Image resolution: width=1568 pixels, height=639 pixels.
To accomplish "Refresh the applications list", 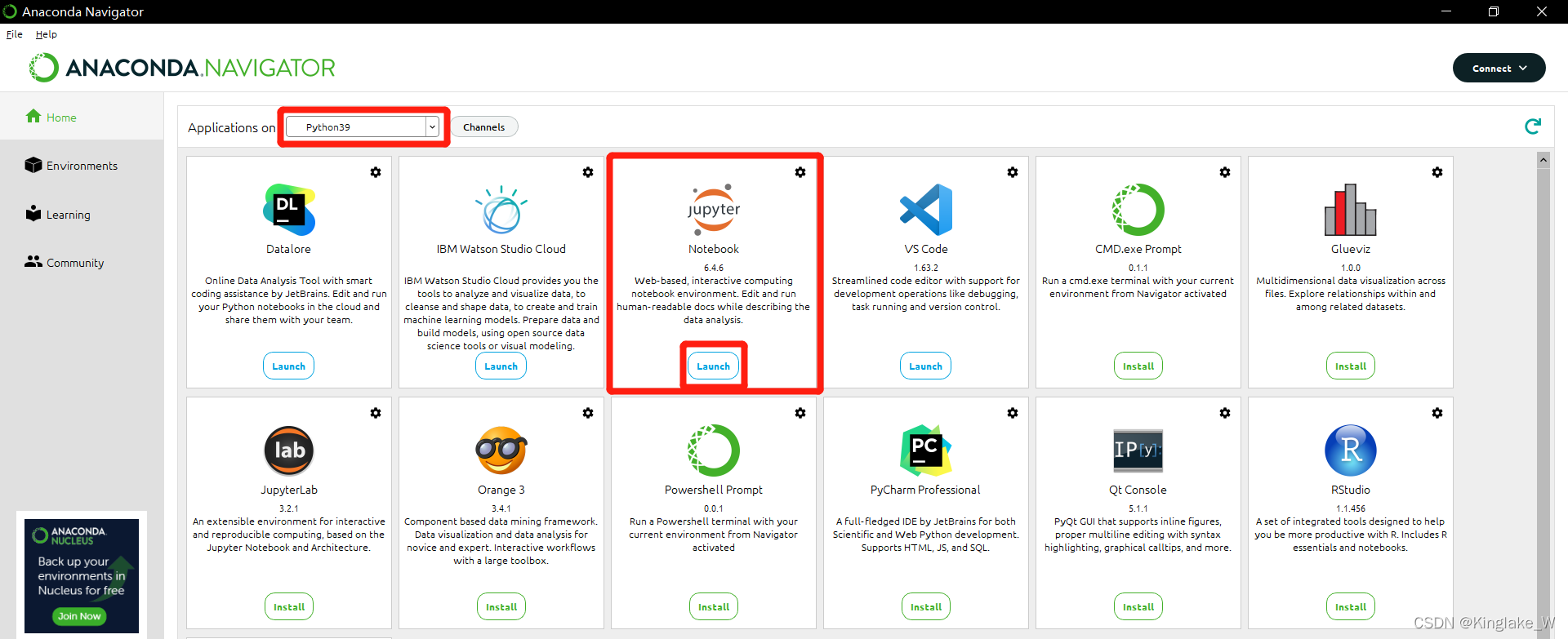I will point(1533,126).
